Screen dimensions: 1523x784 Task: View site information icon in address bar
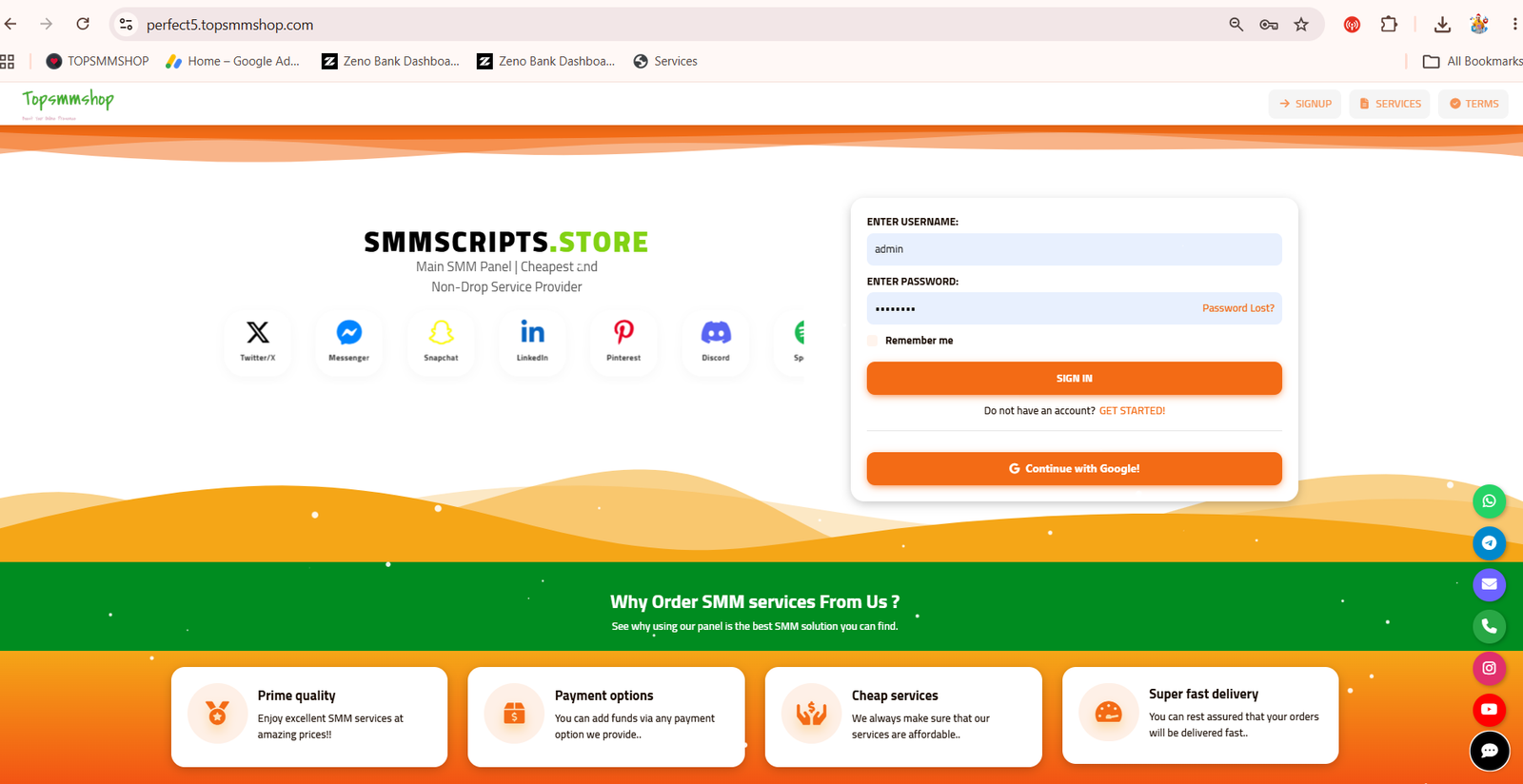(x=126, y=25)
